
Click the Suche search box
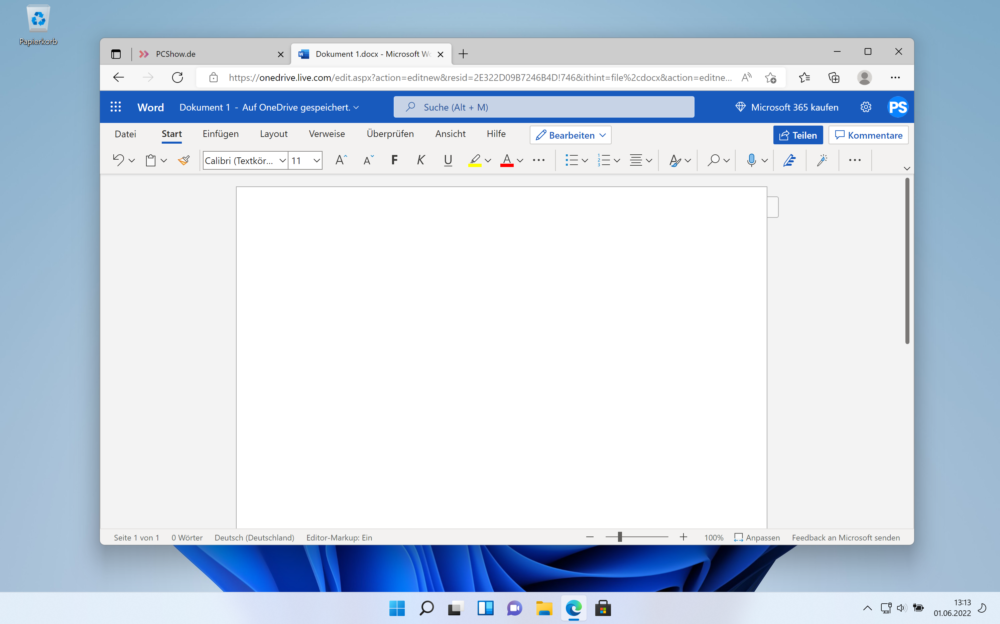tap(543, 107)
